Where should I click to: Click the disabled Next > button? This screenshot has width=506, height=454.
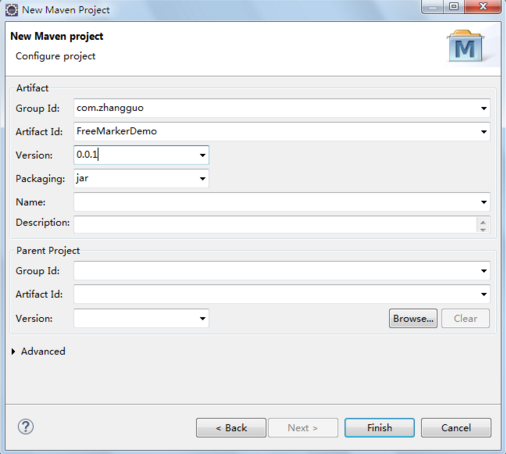pyautogui.click(x=303, y=428)
